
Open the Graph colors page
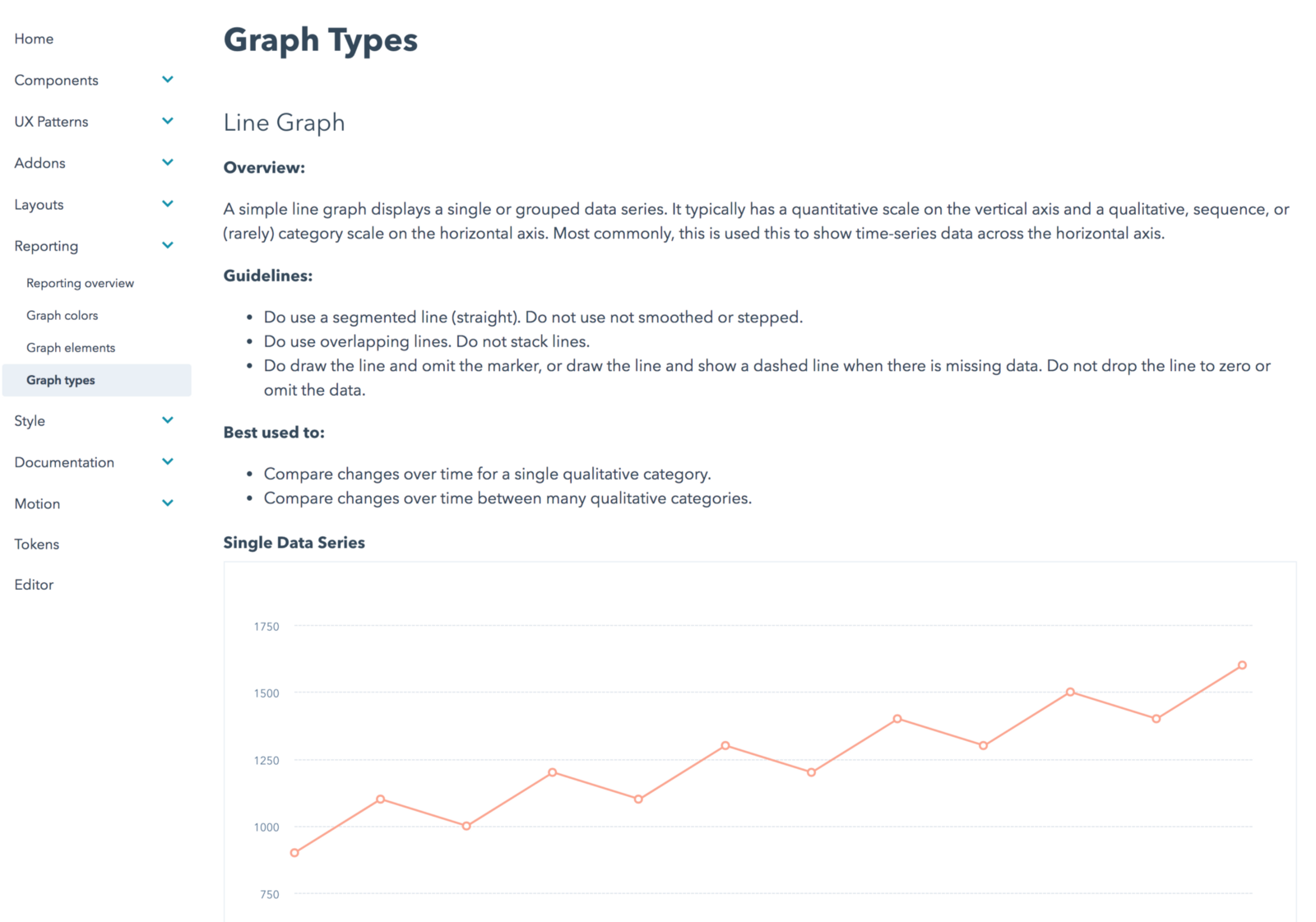62,315
